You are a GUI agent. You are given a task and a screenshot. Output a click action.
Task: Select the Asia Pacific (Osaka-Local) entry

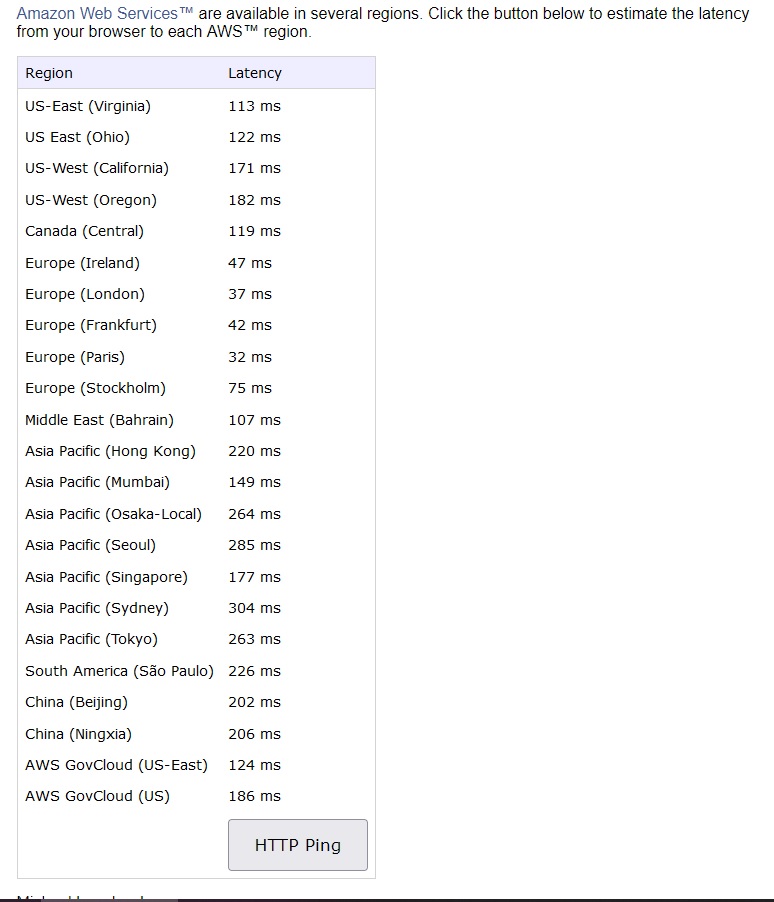[x=113, y=514]
